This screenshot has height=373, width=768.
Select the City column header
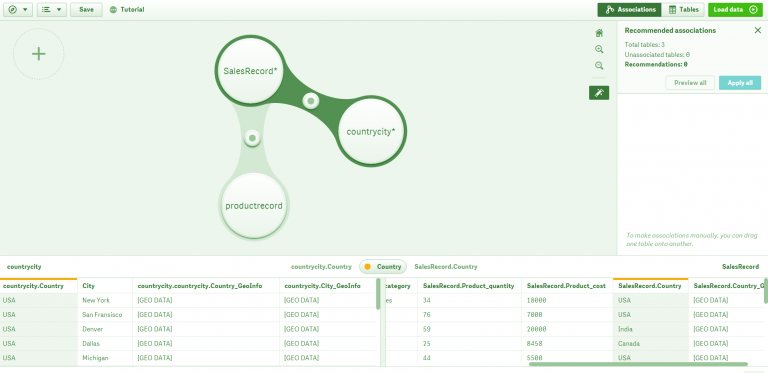tap(105, 286)
